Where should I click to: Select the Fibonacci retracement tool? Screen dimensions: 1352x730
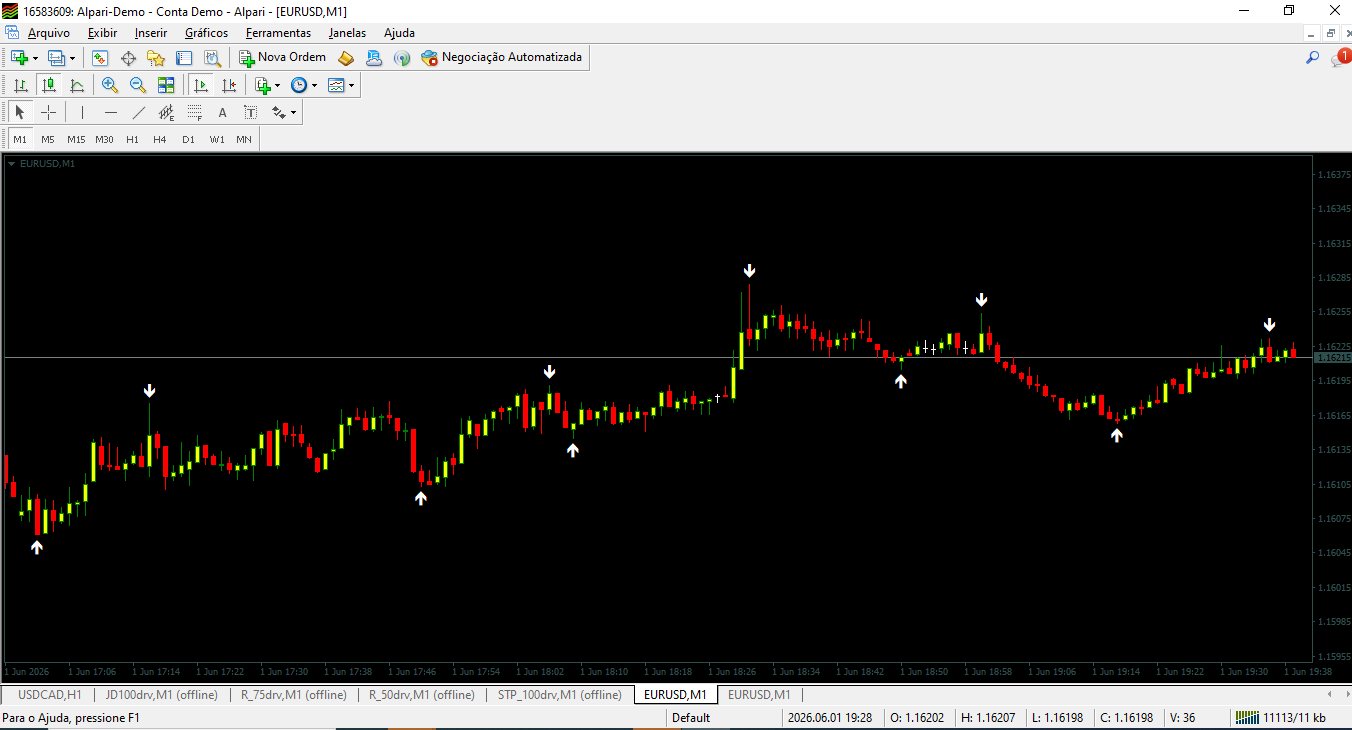[x=195, y=112]
